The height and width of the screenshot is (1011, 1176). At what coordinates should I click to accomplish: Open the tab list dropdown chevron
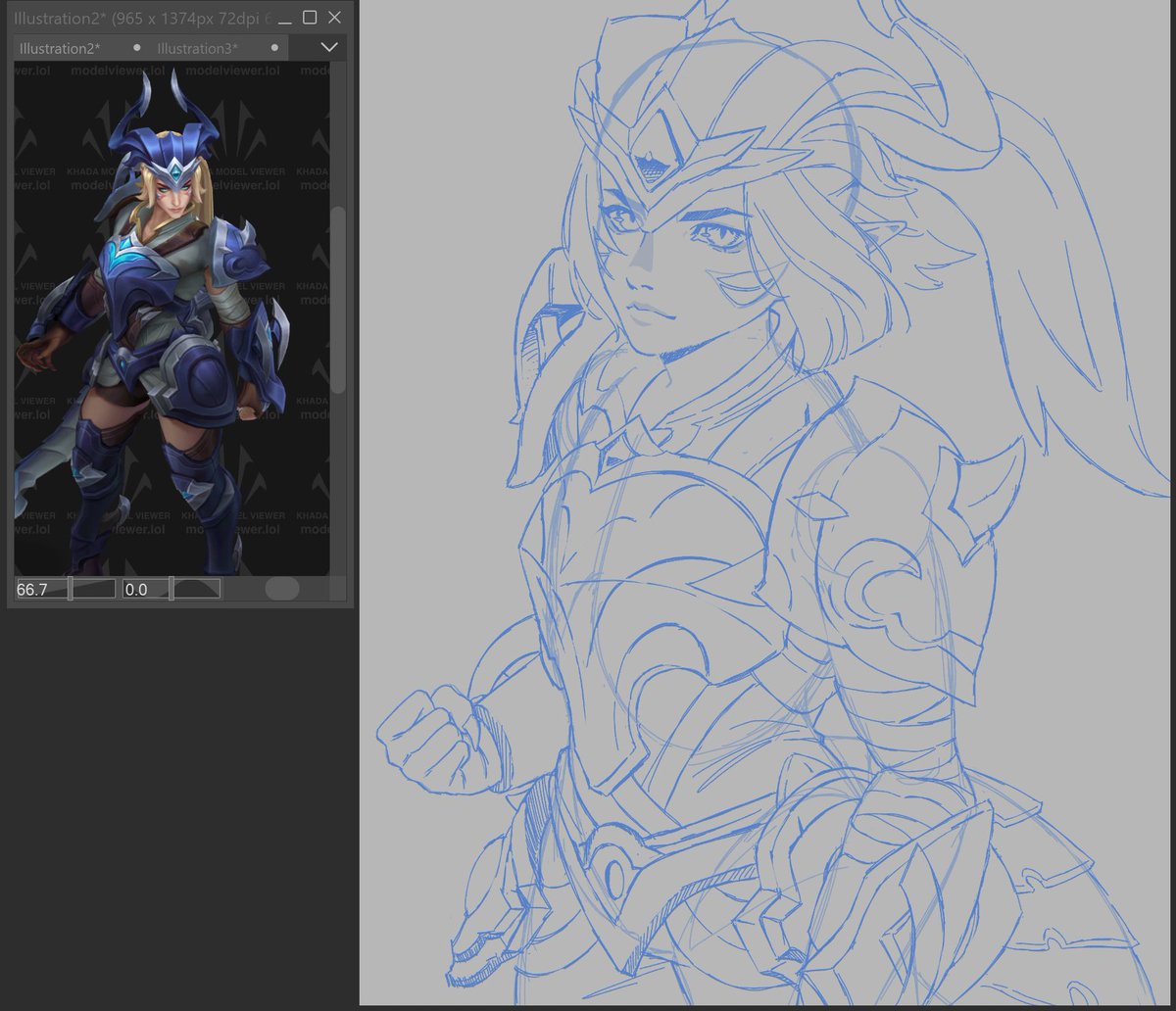pyautogui.click(x=328, y=47)
